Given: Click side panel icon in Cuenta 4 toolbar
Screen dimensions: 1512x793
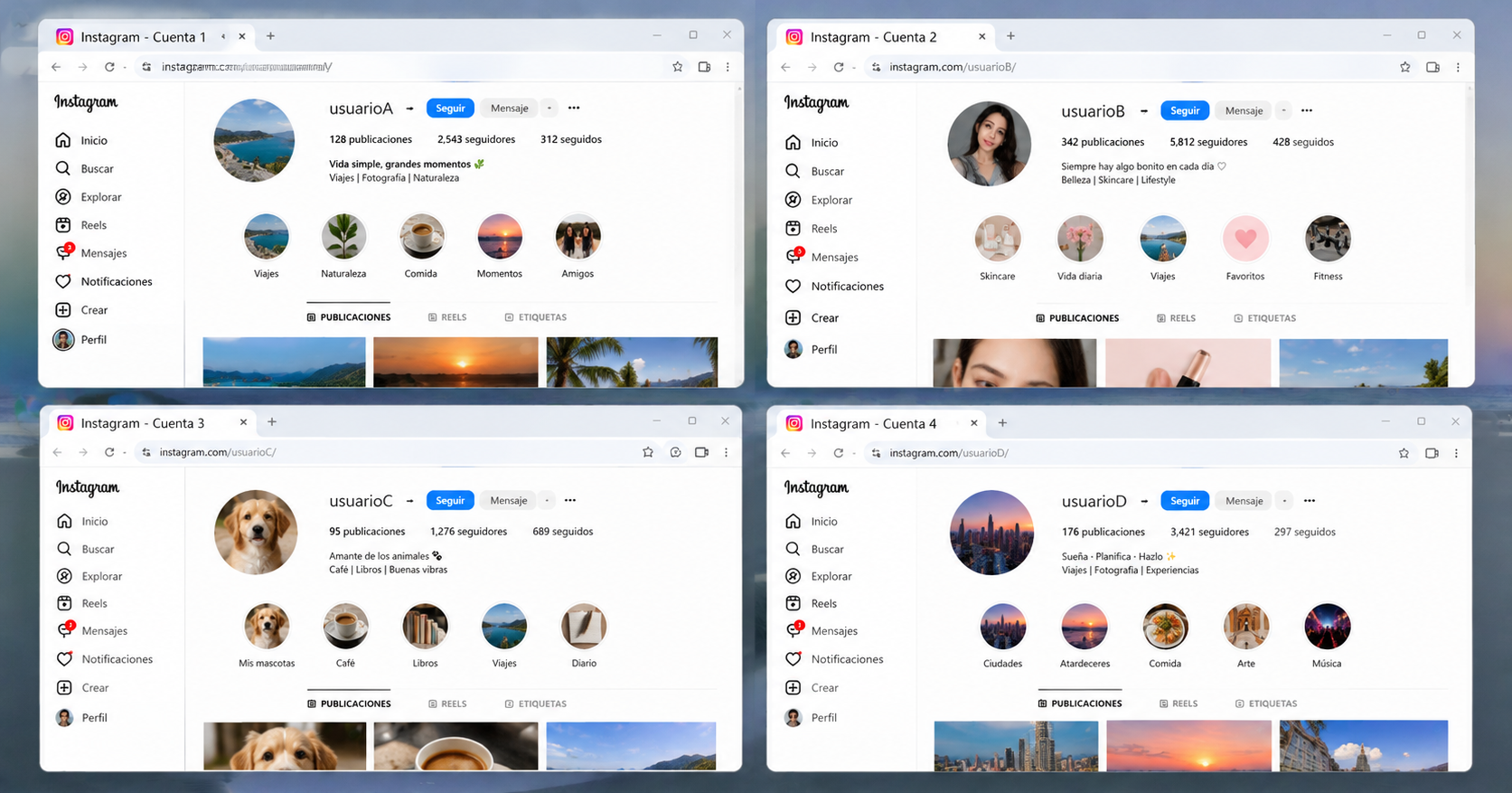Looking at the screenshot, I should pos(1432,453).
